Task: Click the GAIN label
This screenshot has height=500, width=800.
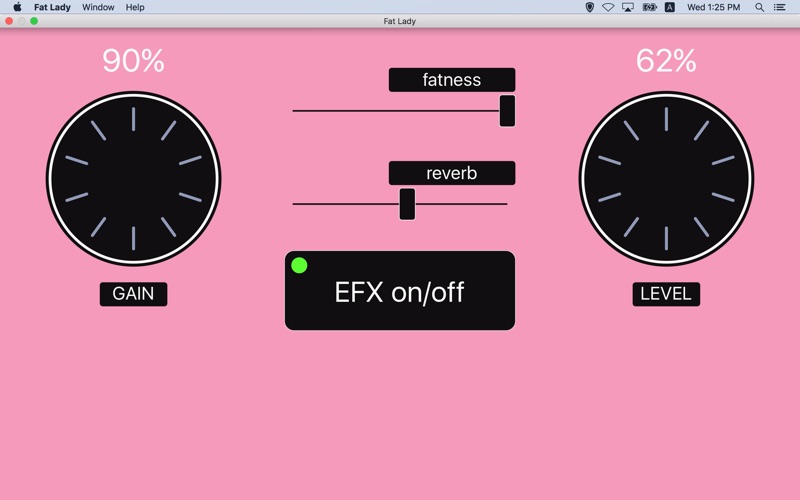Action: tap(133, 294)
